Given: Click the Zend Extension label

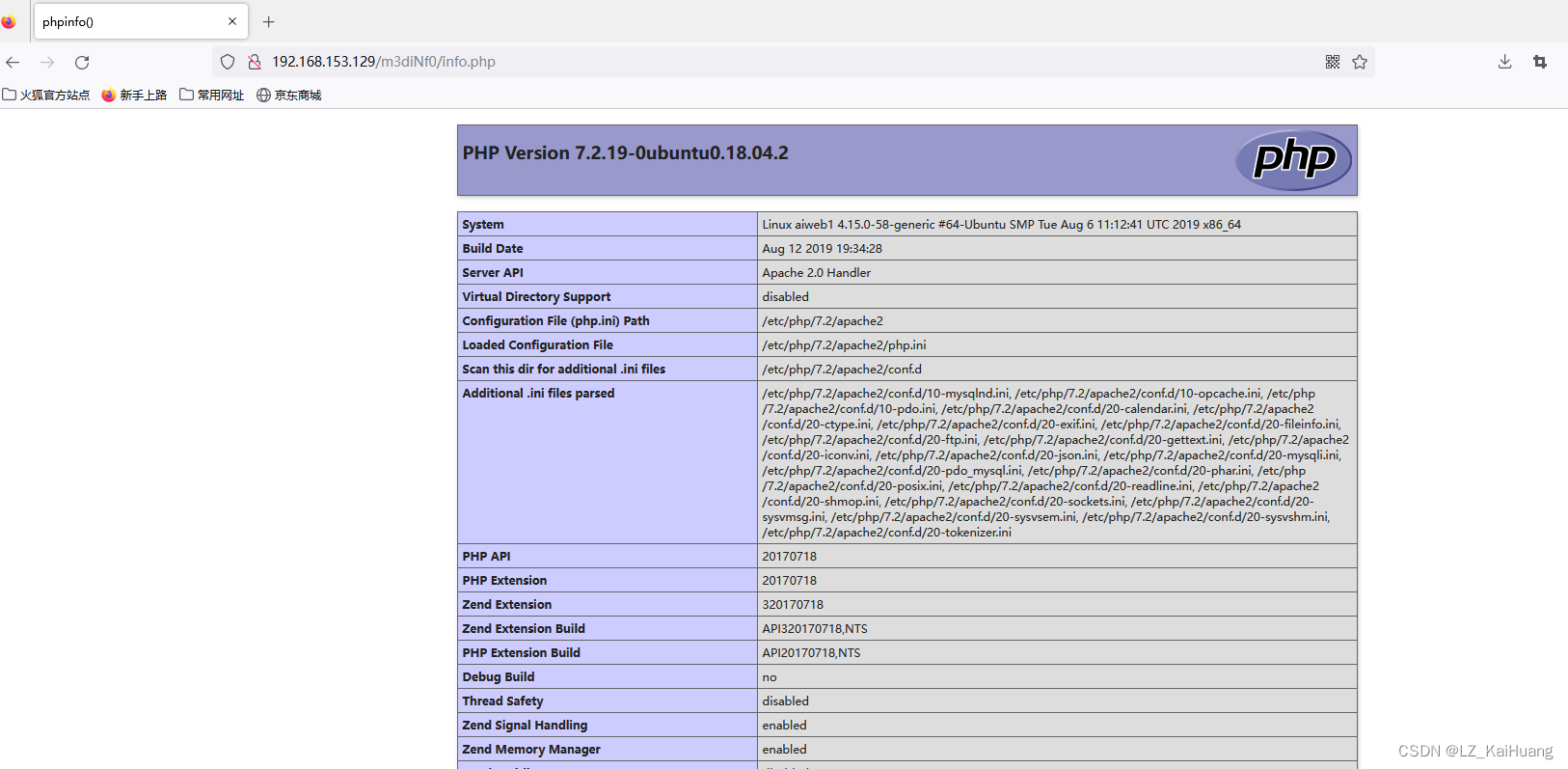Looking at the screenshot, I should 506,605.
